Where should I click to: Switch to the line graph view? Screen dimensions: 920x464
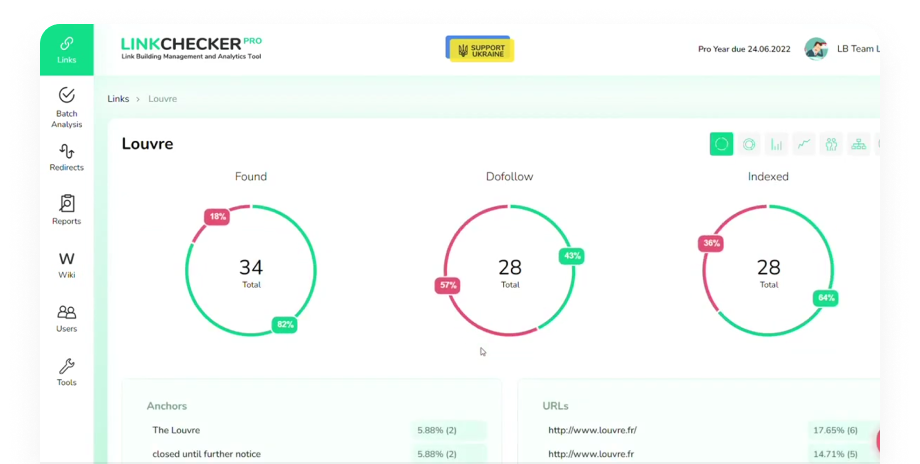tap(803, 144)
